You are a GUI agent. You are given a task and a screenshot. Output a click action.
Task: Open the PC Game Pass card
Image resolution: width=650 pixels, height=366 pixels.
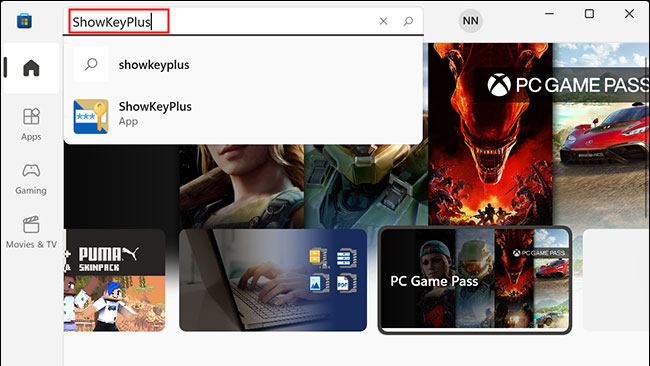[x=475, y=280]
